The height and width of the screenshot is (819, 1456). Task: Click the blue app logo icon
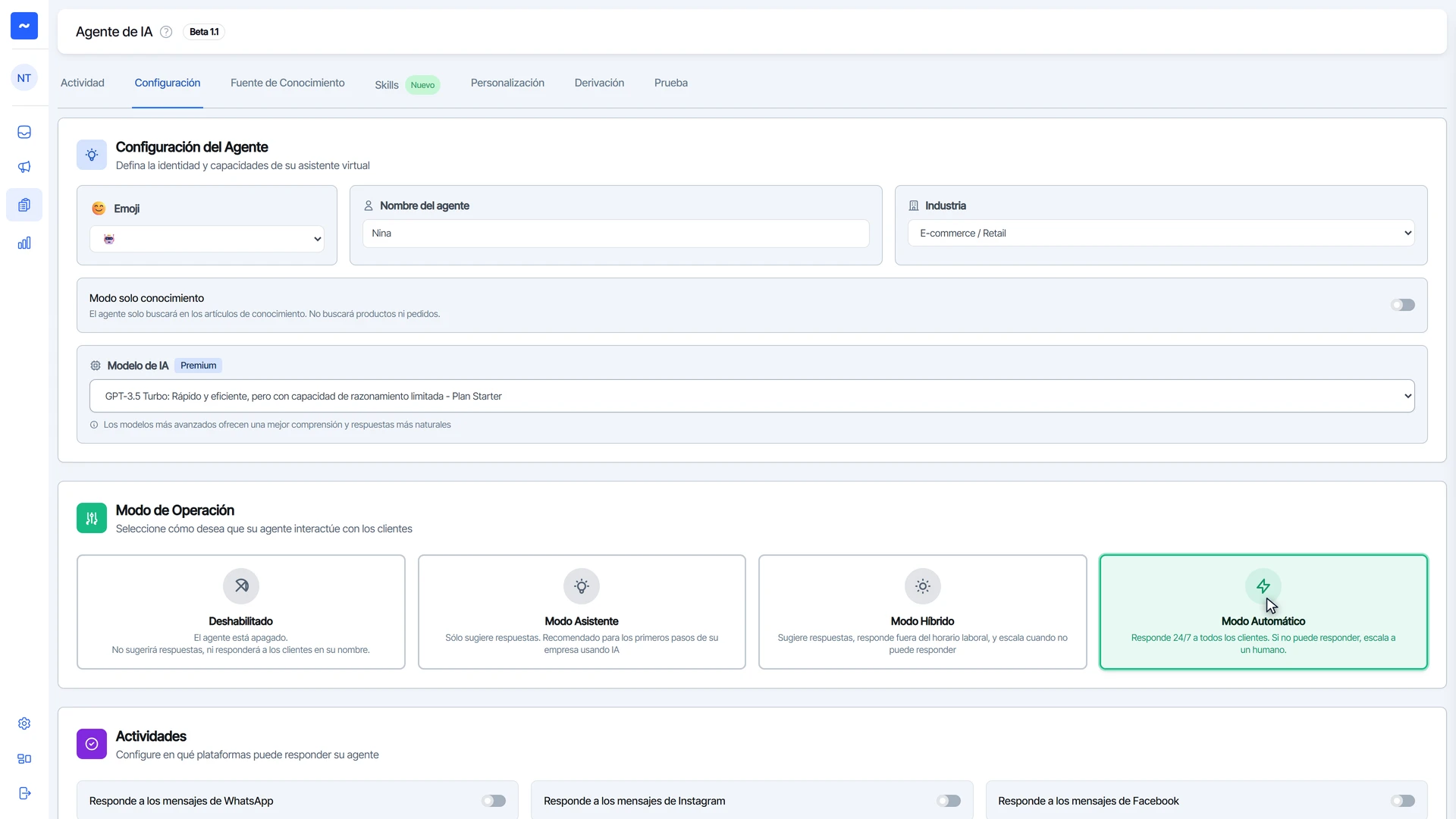point(24,26)
